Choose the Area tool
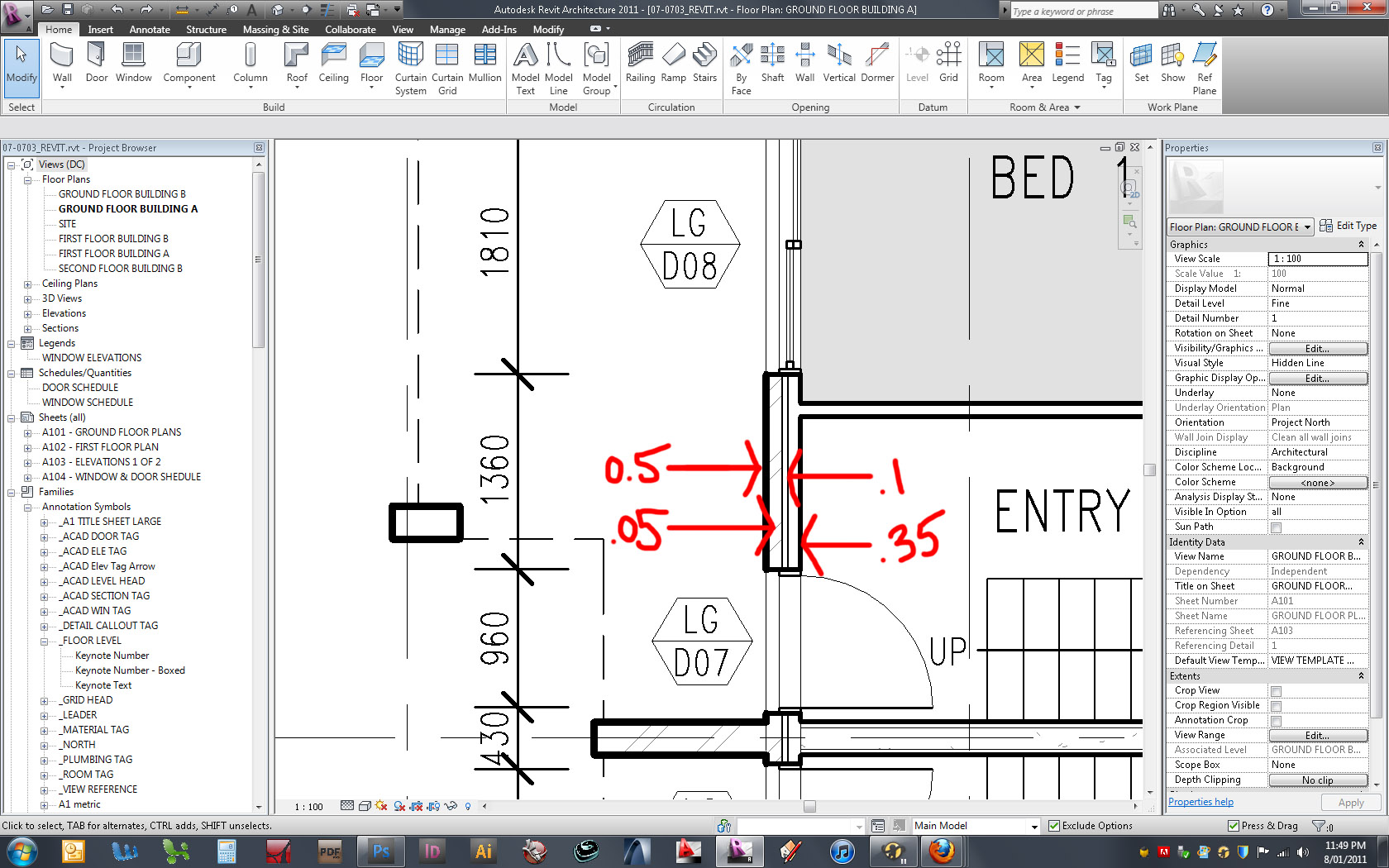Screen dimensions: 1389x868 coord(1031,64)
